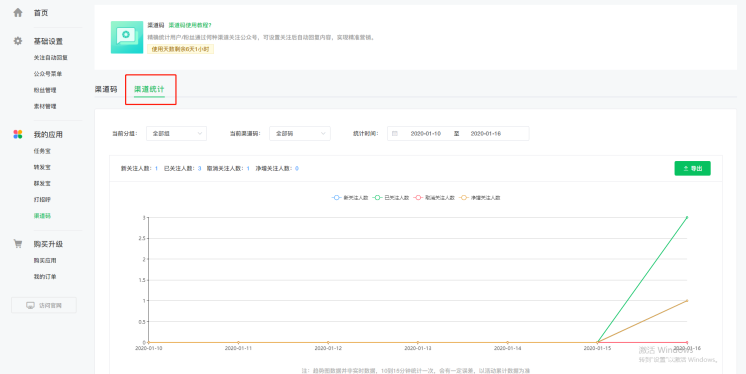Click the start date 2020-01-10 field
This screenshot has height=374, width=746.
pyautogui.click(x=425, y=134)
